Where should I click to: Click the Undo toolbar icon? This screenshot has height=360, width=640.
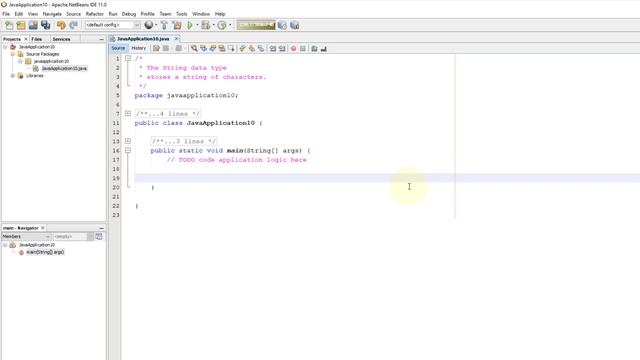tap(61, 25)
